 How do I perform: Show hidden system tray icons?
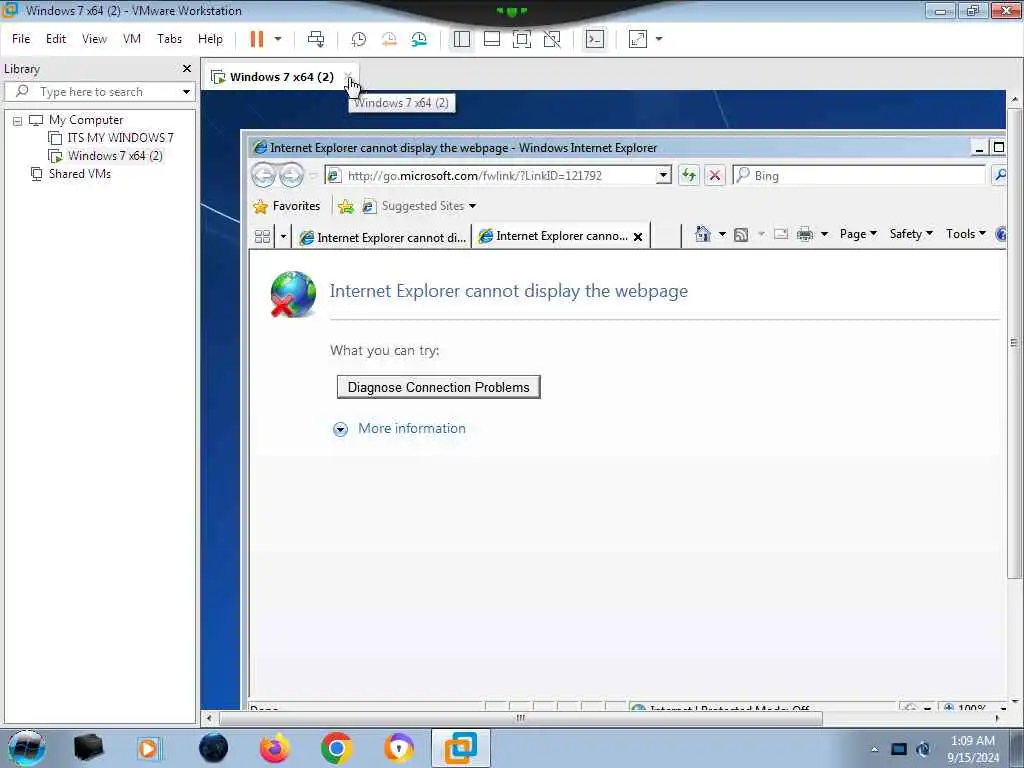point(874,749)
